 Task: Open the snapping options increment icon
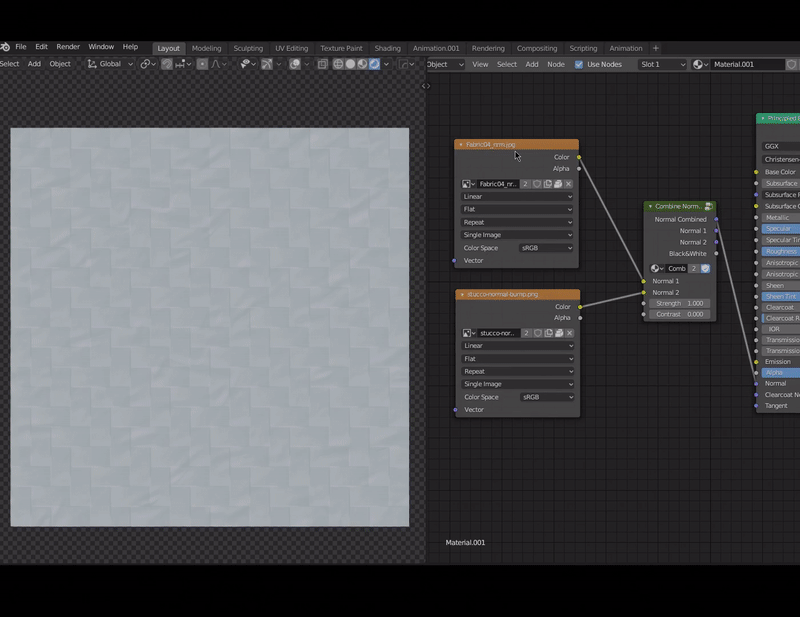pyautogui.click(x=183, y=64)
